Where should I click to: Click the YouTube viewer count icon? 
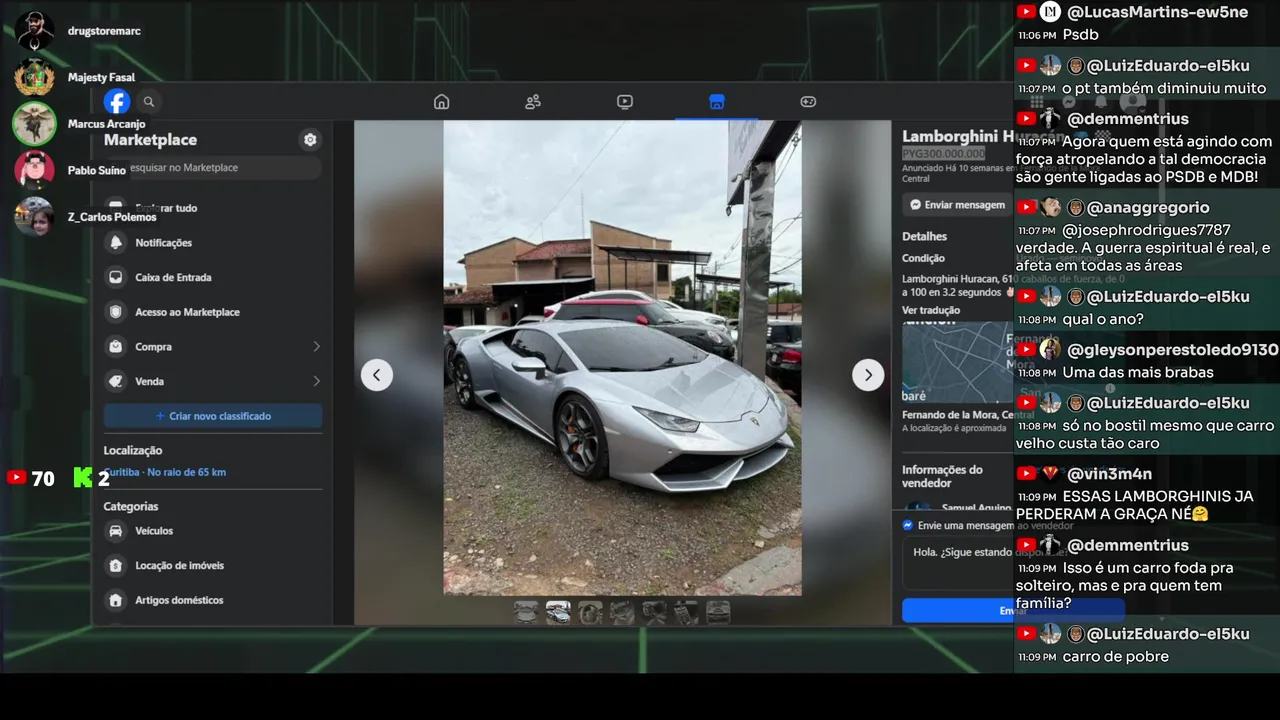tap(16, 478)
